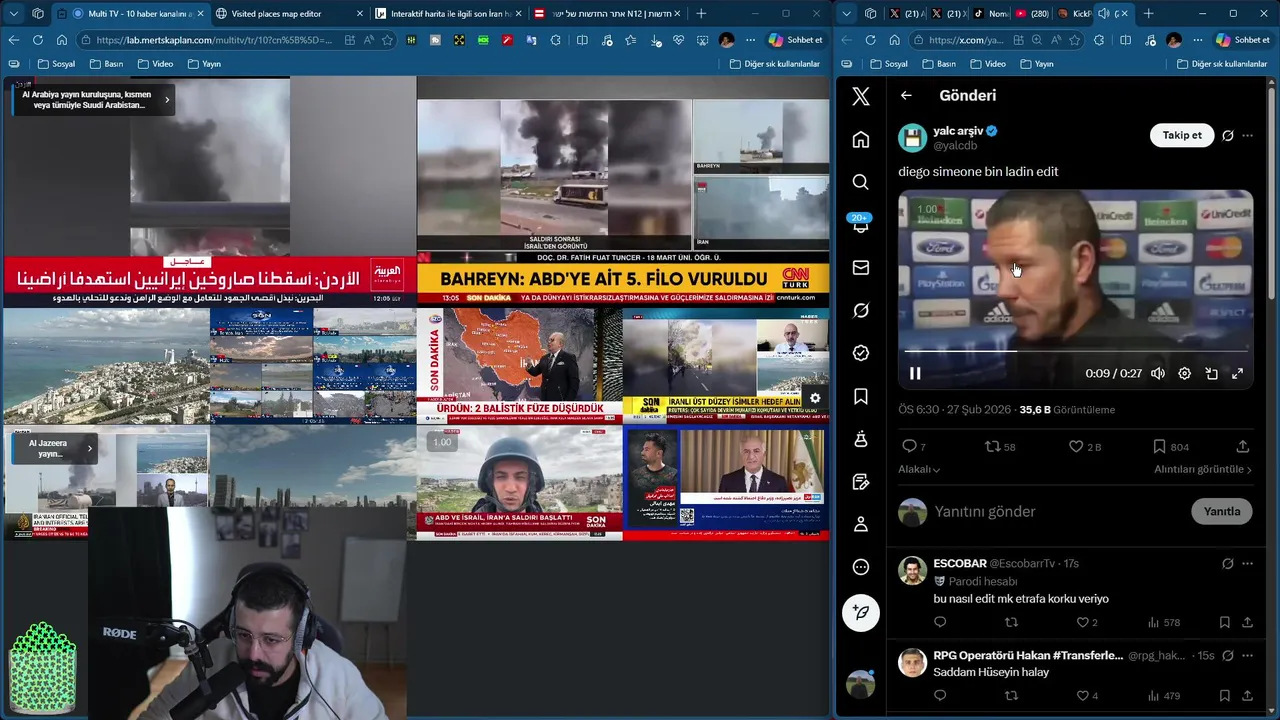Open Diğer sık kullanılanlar folder in right window
This screenshot has width=1280, height=720.
[1221, 64]
